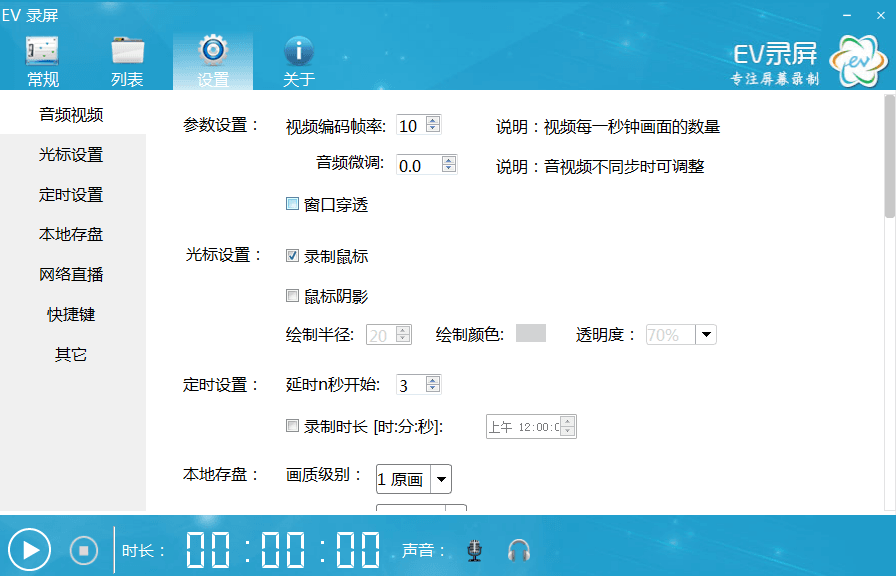
Task: Open the 列表 (List) folder icon
Action: click(x=127, y=52)
